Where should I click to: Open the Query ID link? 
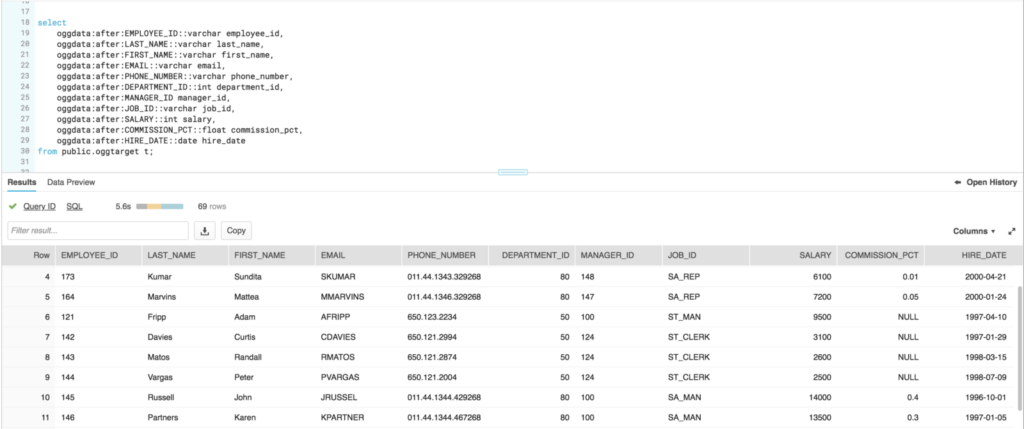coord(39,206)
